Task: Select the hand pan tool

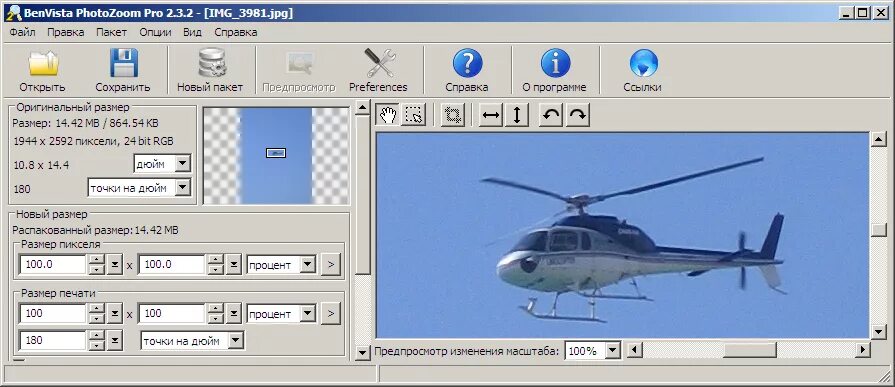Action: [388, 115]
